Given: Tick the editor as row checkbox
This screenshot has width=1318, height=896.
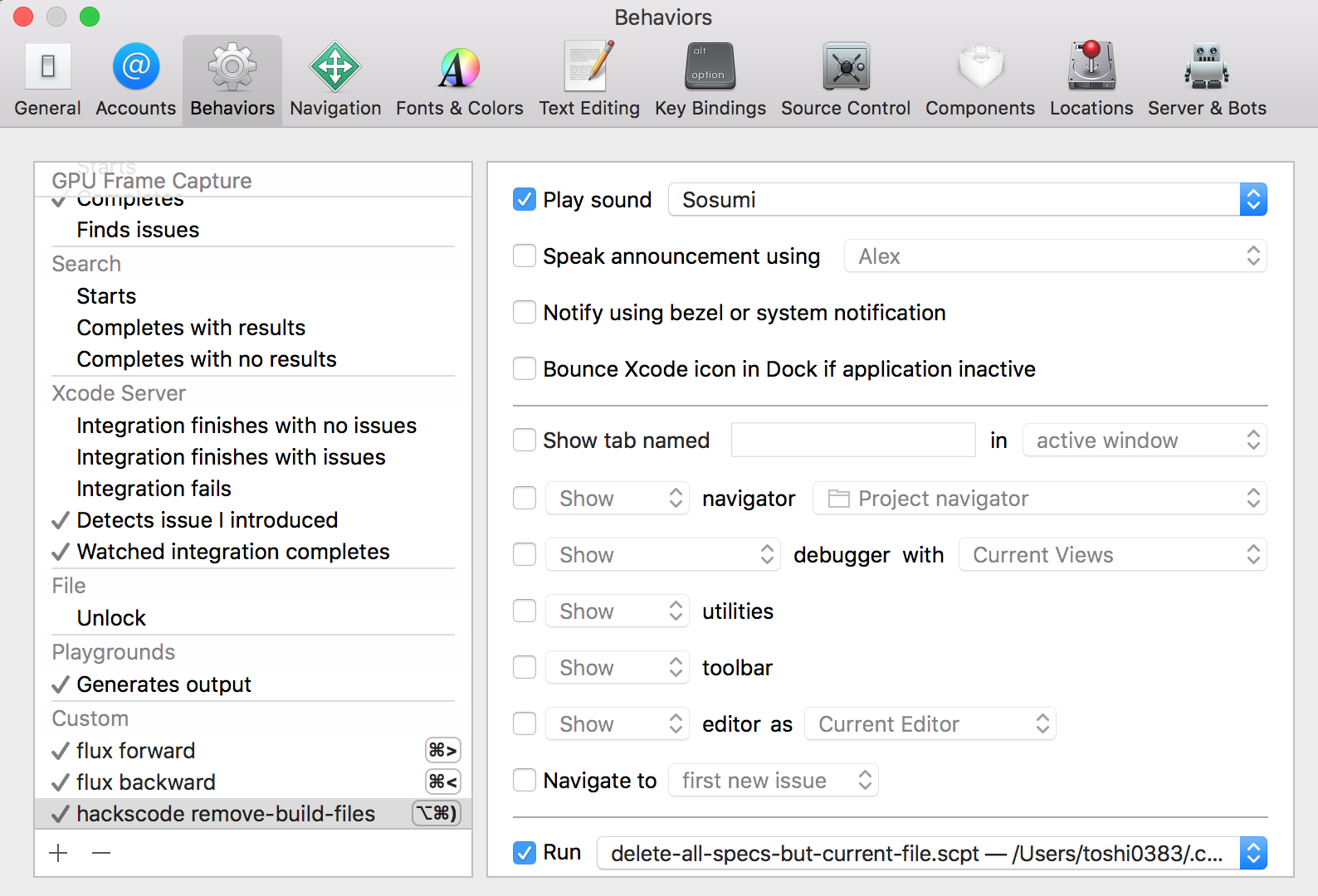Looking at the screenshot, I should coord(525,723).
